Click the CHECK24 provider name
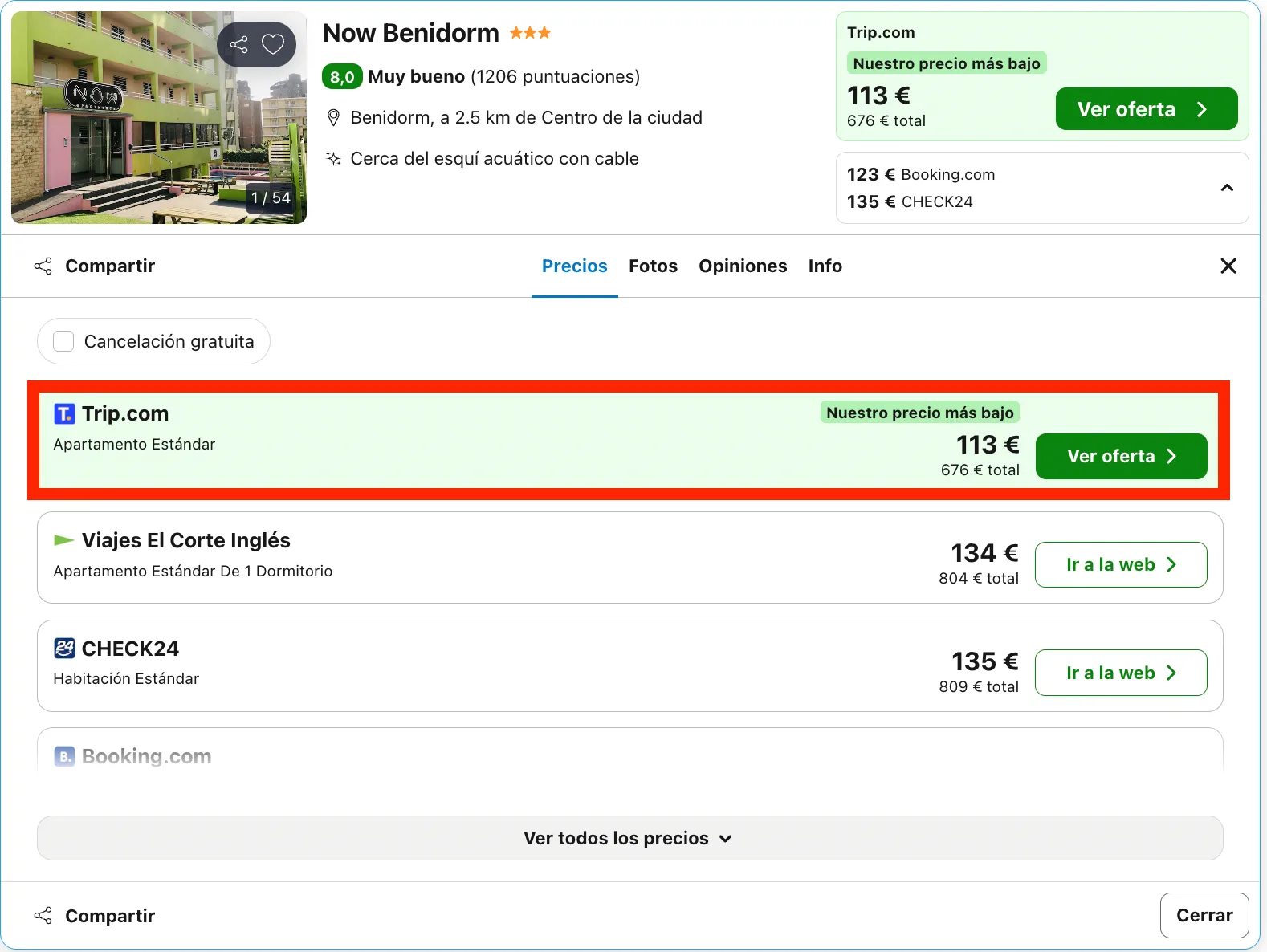The height and width of the screenshot is (952, 1267). coord(130,649)
